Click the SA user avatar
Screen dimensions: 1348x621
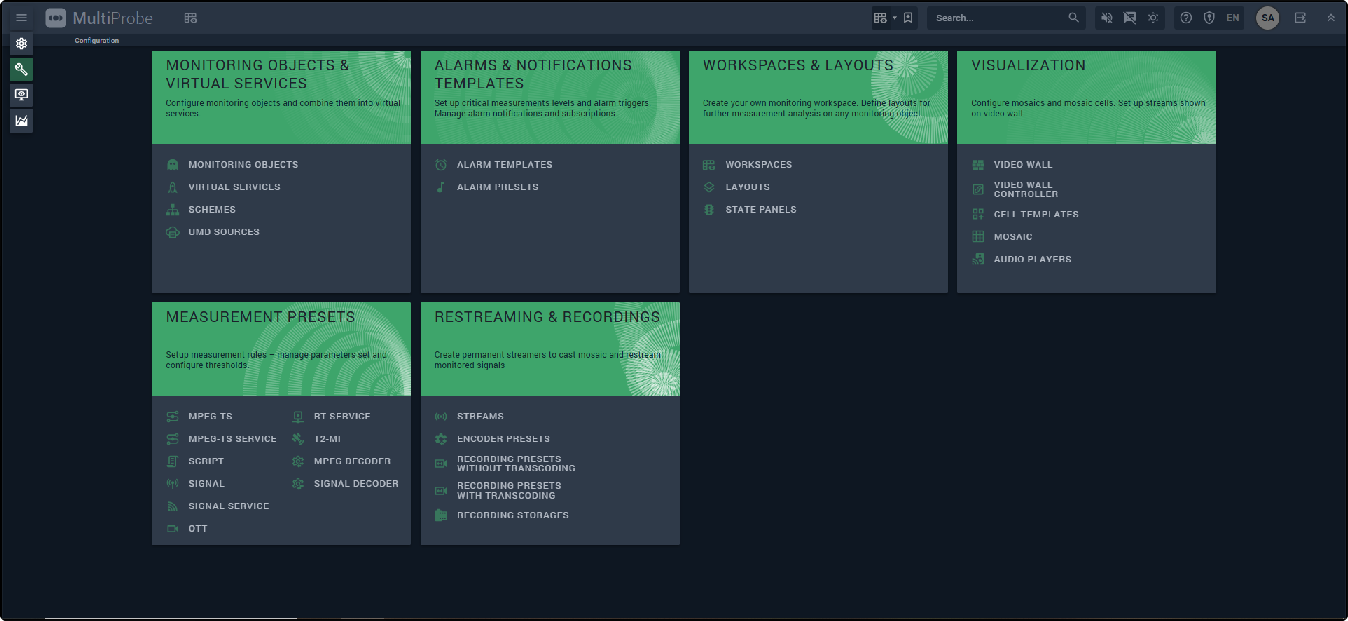pos(1267,18)
